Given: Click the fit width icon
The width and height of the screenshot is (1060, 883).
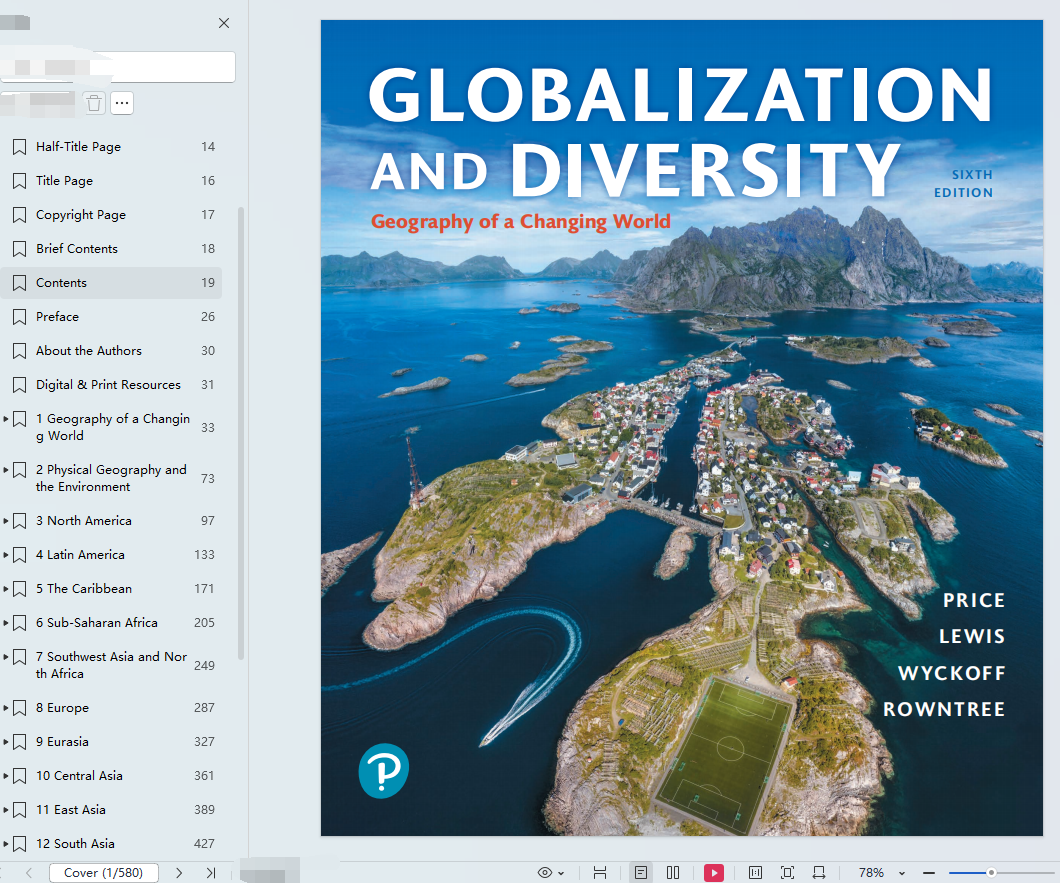Looking at the screenshot, I should (819, 873).
